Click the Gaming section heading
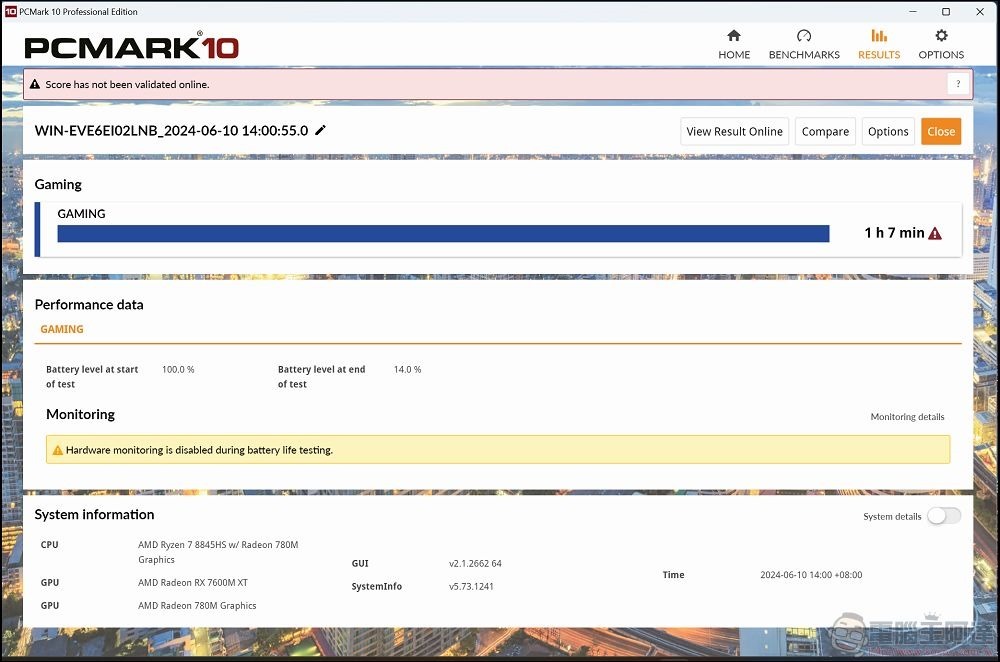Screen dimensions: 1000x662 coord(58,184)
